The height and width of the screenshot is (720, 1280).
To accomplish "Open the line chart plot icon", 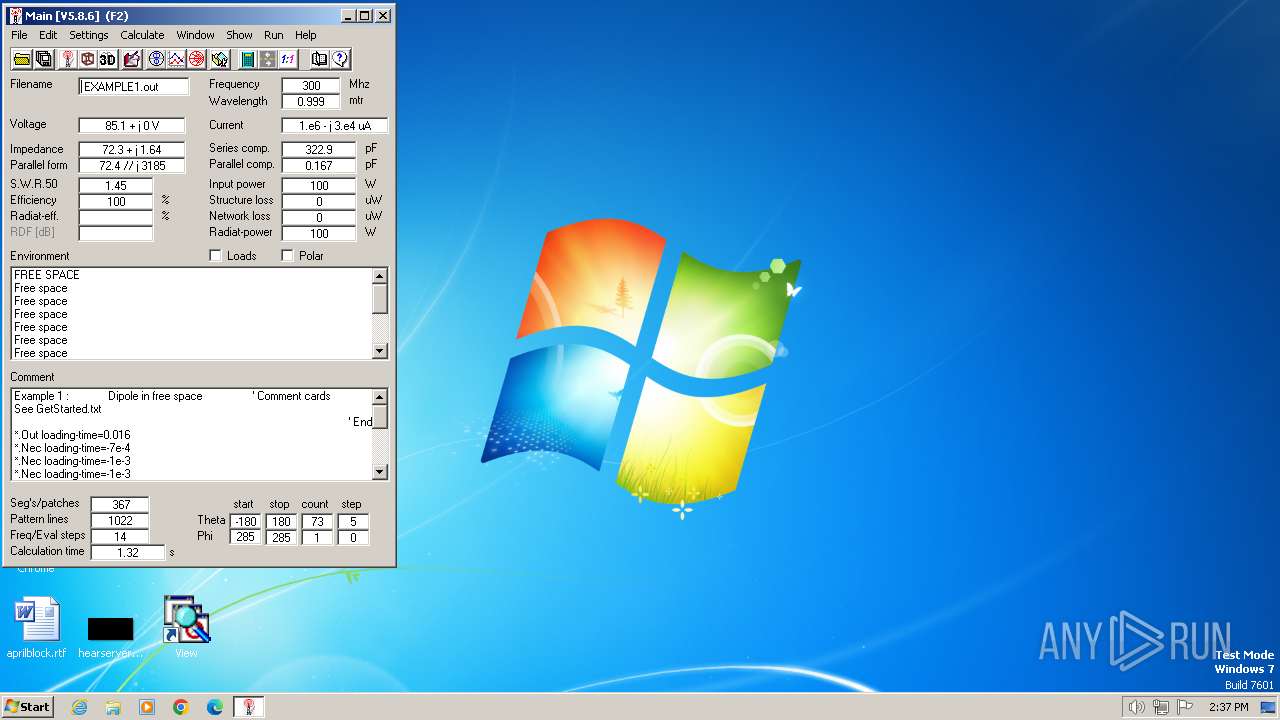I will pyautogui.click(x=176, y=59).
